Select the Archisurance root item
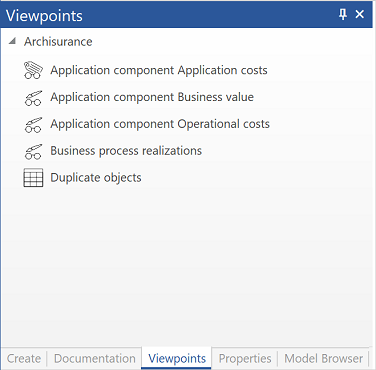376x370 pixels. pos(58,42)
